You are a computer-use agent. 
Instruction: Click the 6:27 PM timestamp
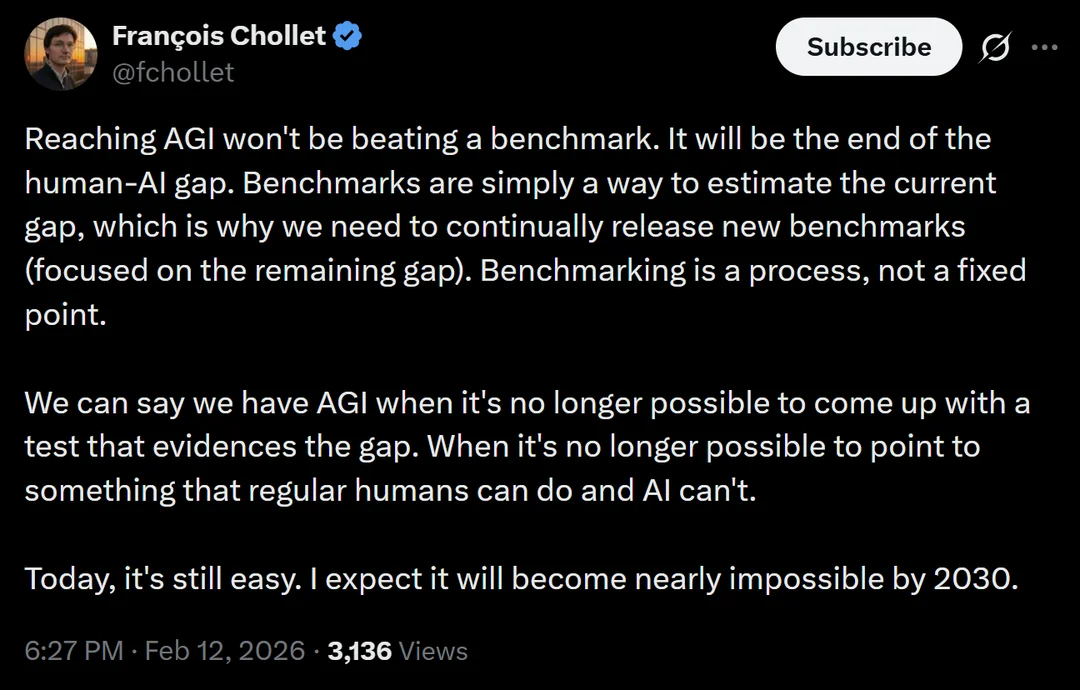[74, 651]
